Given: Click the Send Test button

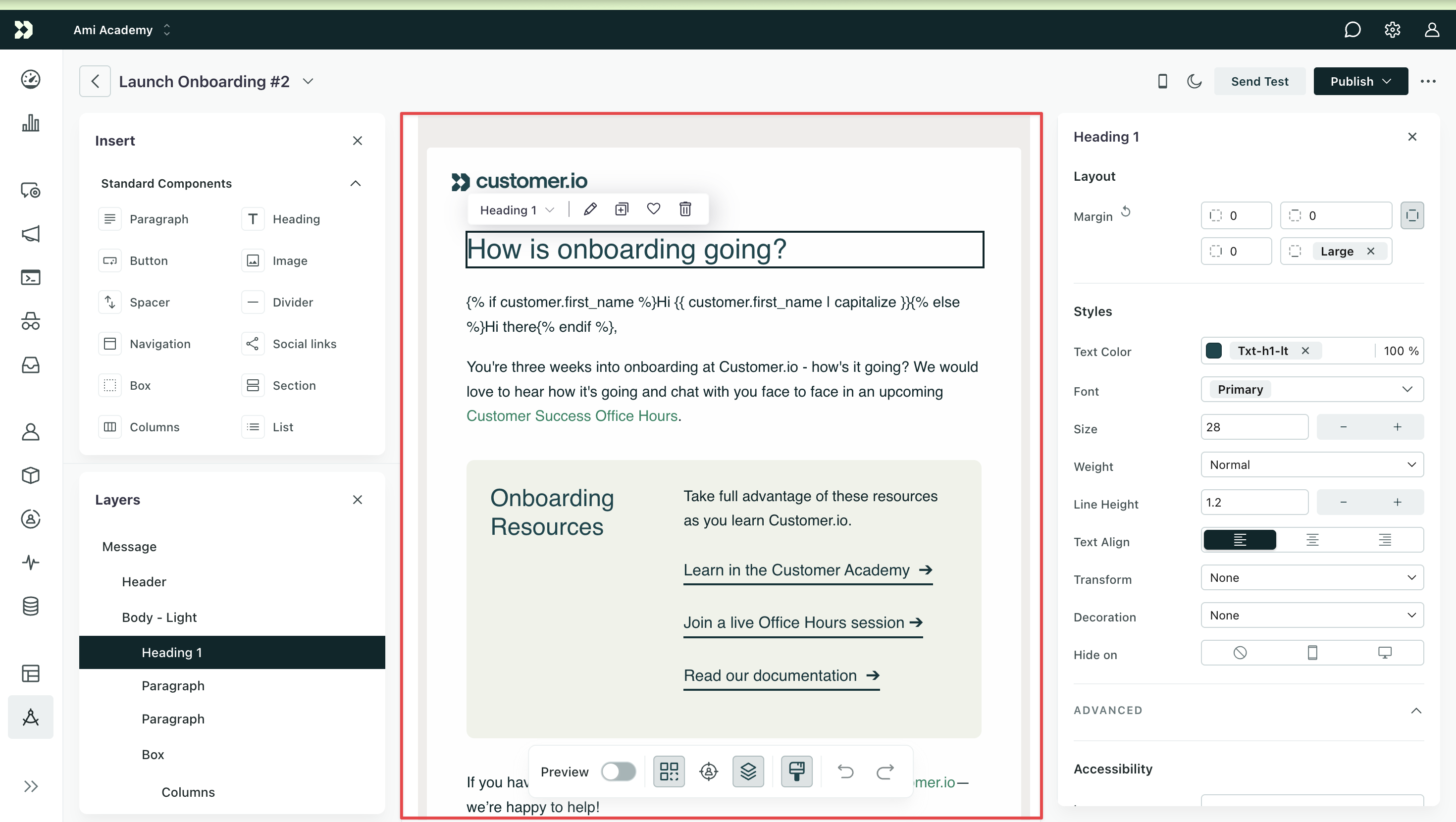Looking at the screenshot, I should pos(1259,81).
